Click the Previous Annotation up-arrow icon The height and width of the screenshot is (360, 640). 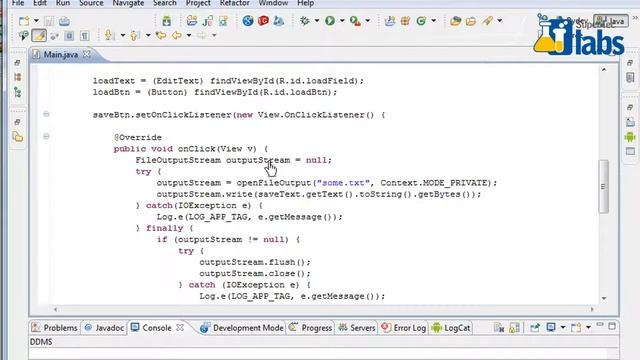pyautogui.click(x=134, y=36)
